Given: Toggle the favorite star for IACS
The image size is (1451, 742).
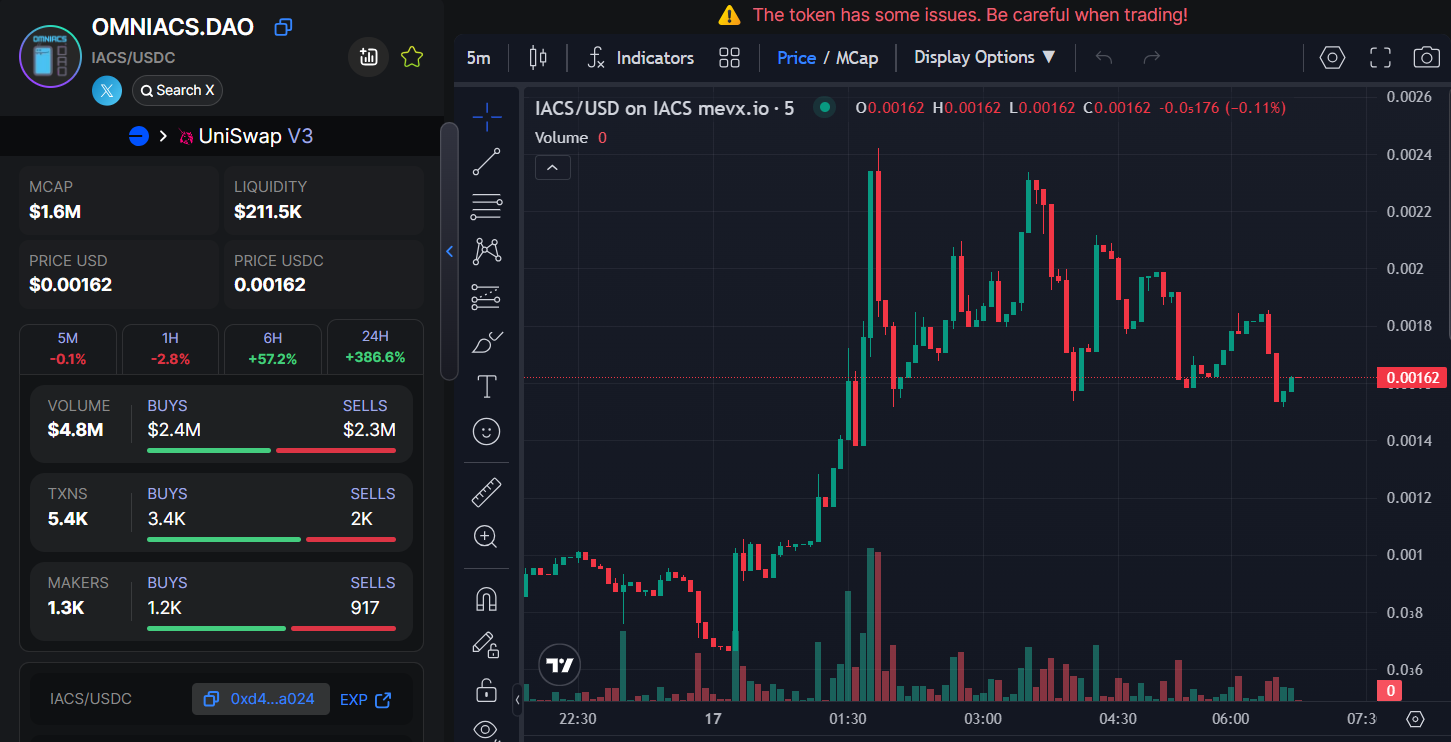Looking at the screenshot, I should click(412, 57).
